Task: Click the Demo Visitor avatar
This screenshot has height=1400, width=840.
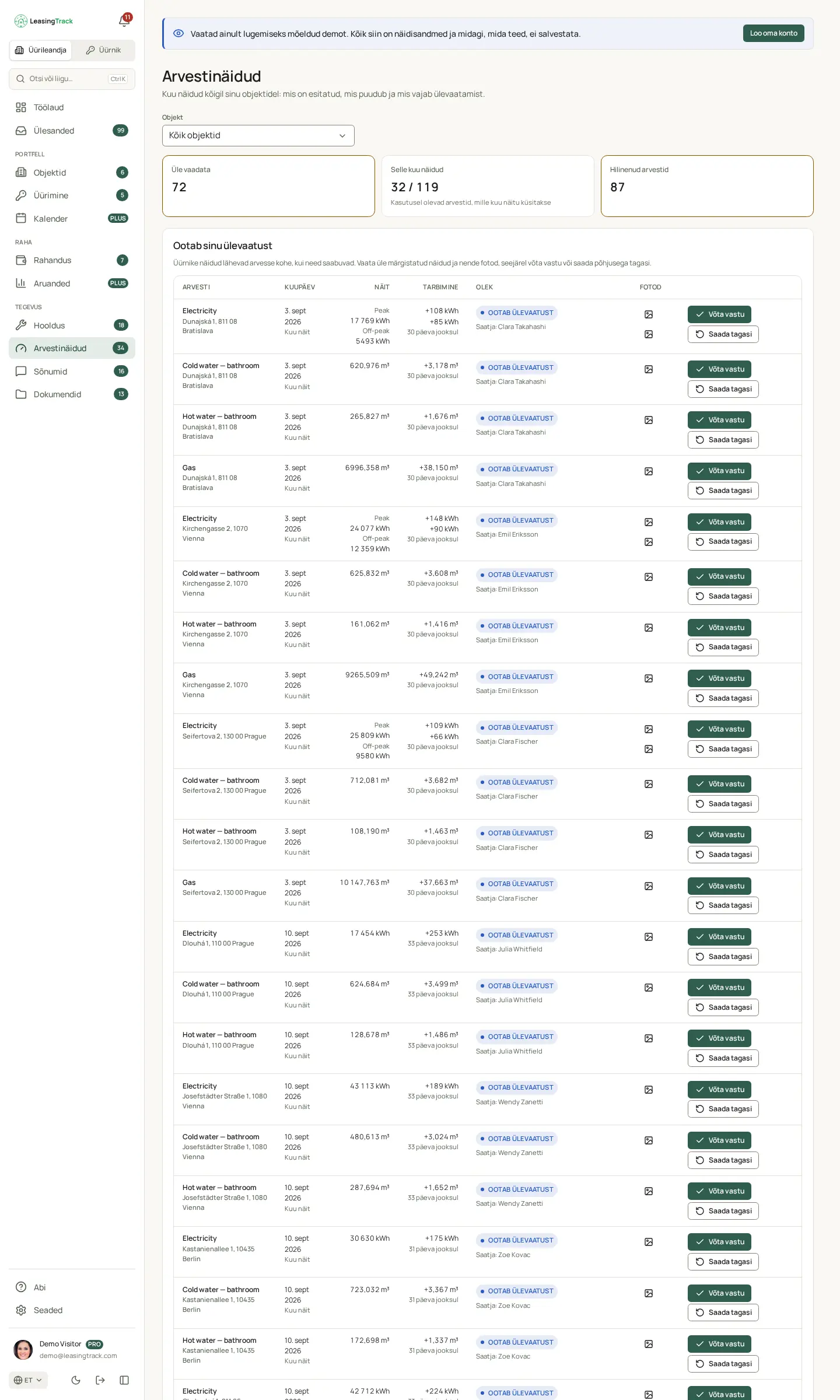Action: pos(23,1349)
